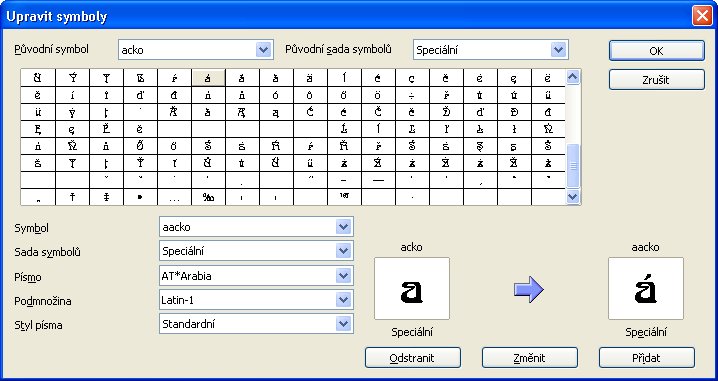Select the ó with acute cell
The width and height of the screenshot is (718, 381).
(x=276, y=95)
